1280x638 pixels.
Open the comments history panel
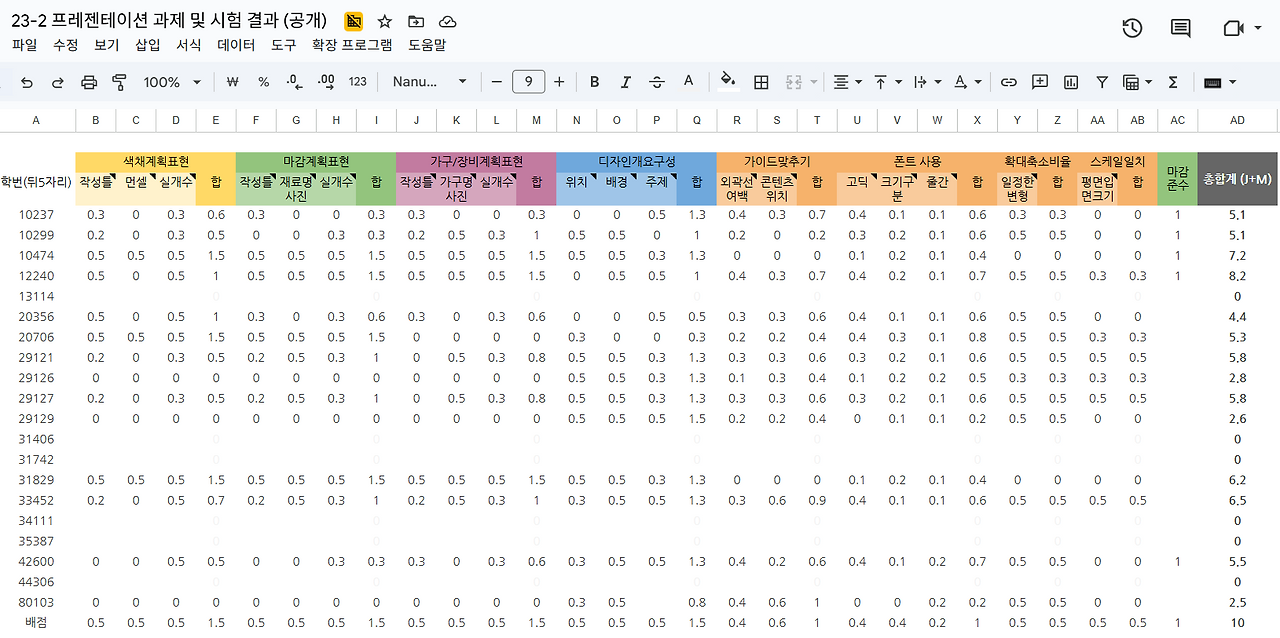coord(1181,28)
